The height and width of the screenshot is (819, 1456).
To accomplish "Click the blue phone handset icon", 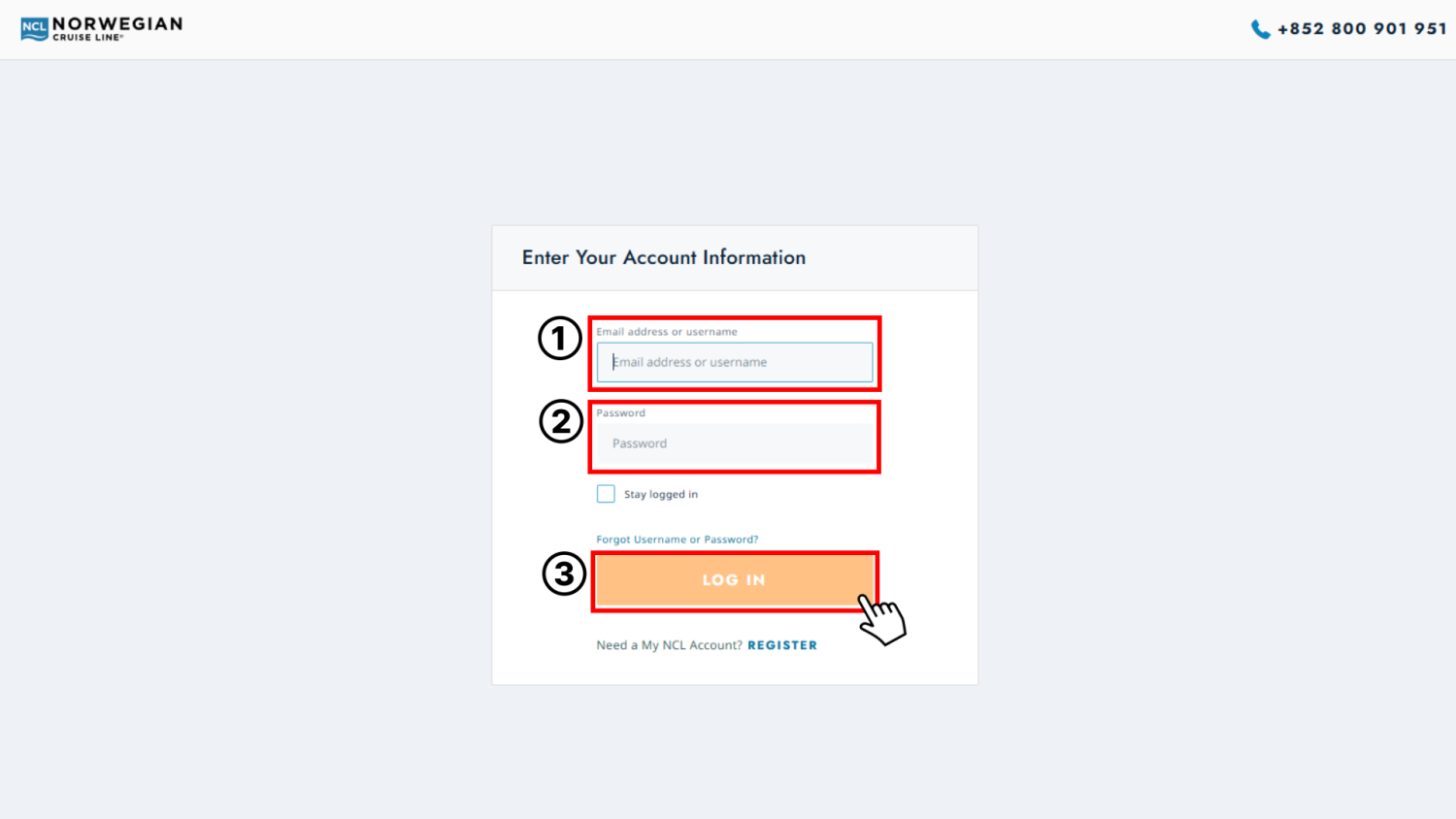I will [1260, 29].
